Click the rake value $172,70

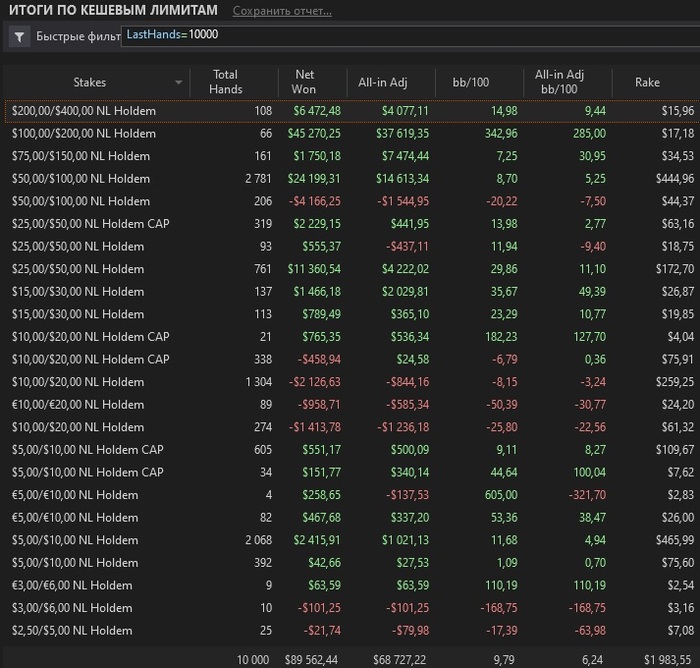click(x=675, y=269)
